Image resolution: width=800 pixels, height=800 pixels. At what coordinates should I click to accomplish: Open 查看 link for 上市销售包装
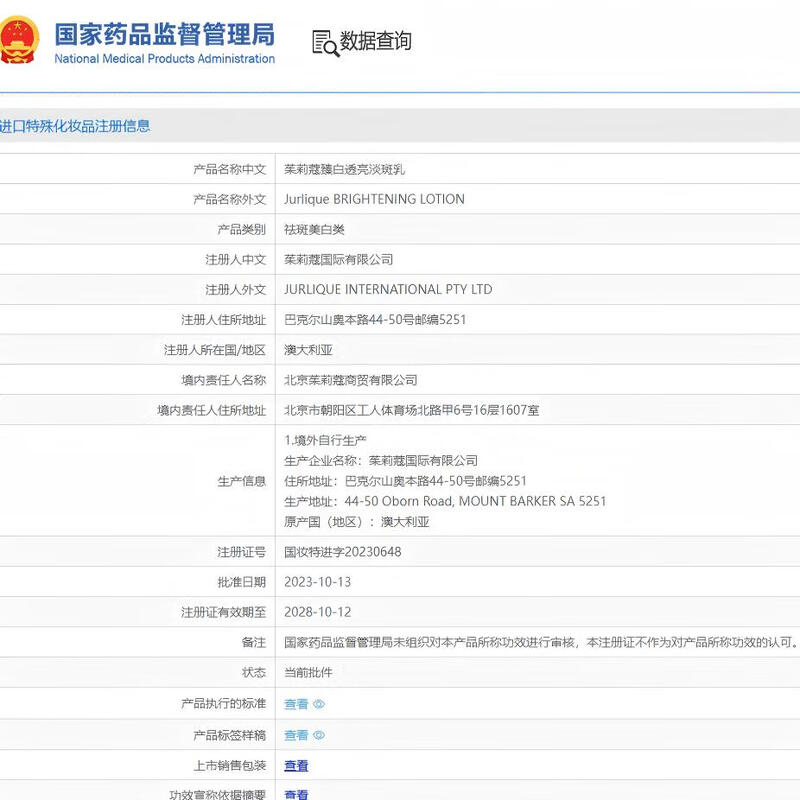(x=296, y=765)
